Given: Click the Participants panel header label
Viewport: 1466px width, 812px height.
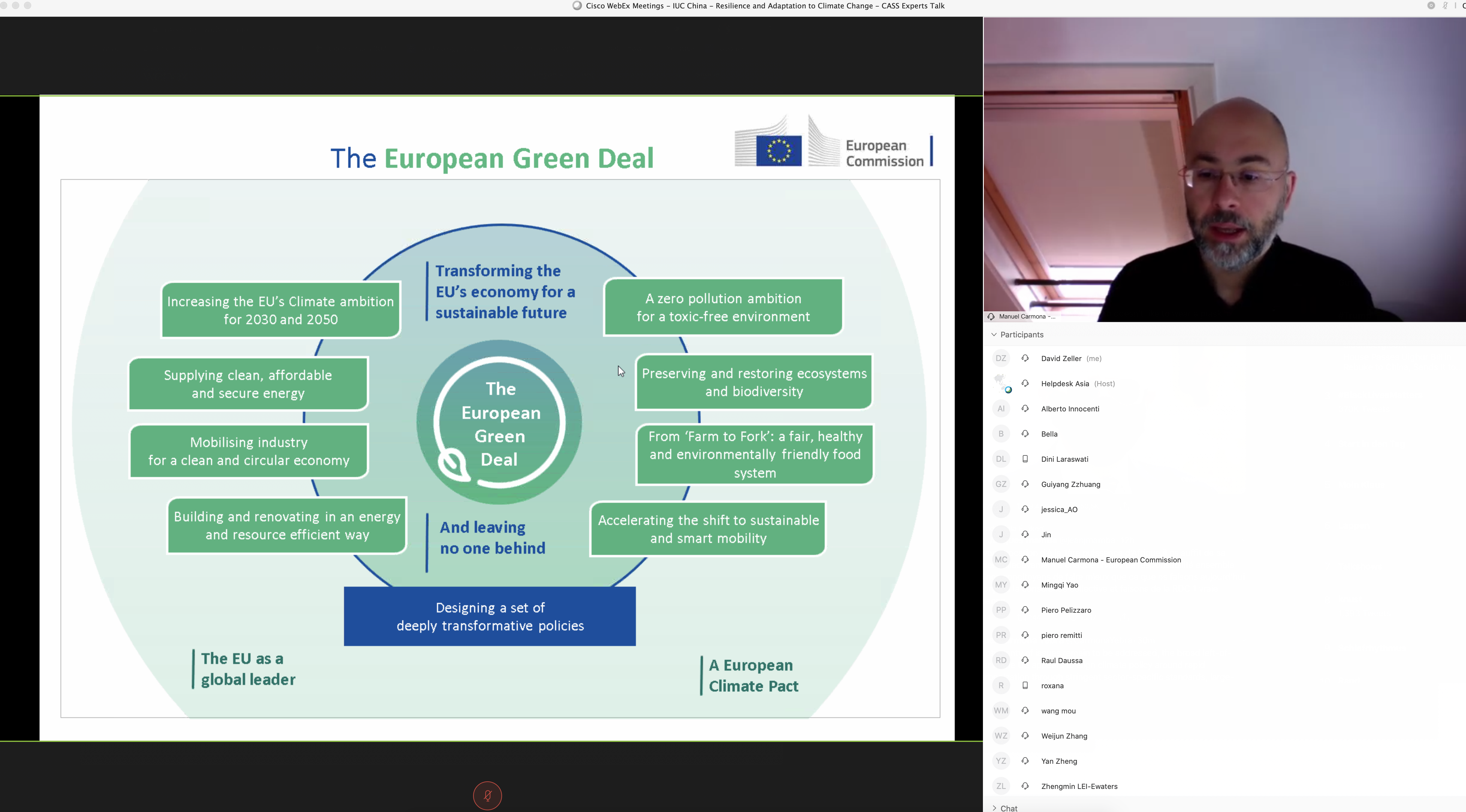Looking at the screenshot, I should [1022, 335].
